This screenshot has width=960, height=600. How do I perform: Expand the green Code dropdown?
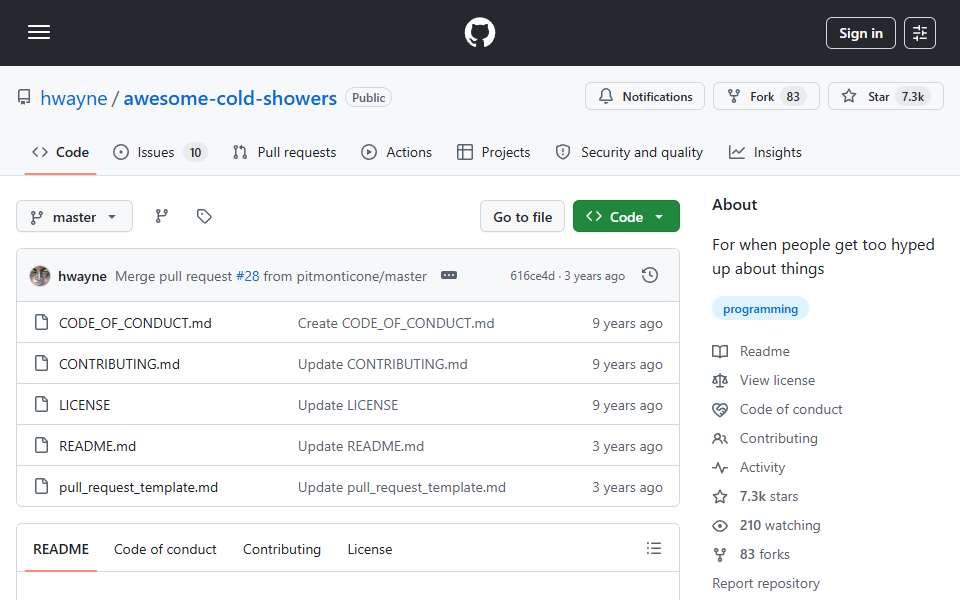point(626,217)
